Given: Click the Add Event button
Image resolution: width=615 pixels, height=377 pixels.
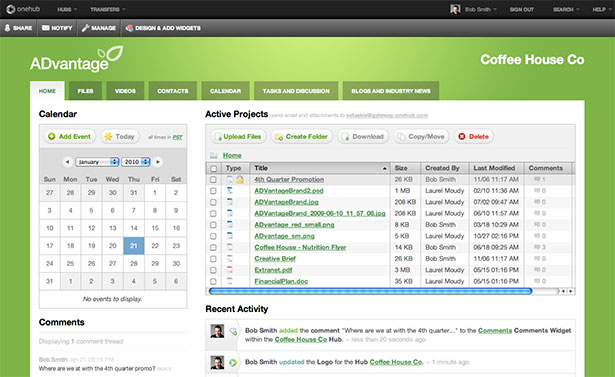Looking at the screenshot, I should (x=69, y=137).
